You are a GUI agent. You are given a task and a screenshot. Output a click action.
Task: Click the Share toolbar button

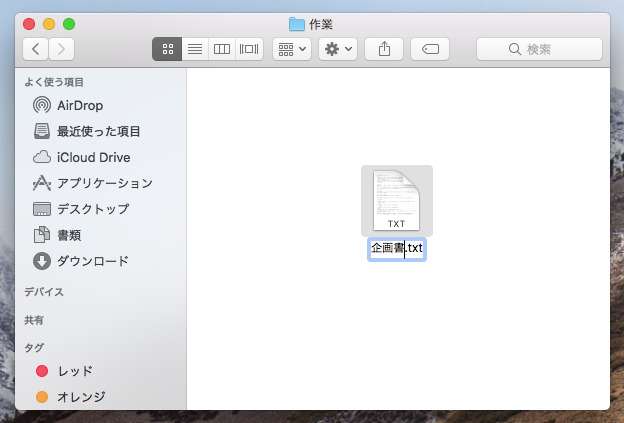(384, 49)
